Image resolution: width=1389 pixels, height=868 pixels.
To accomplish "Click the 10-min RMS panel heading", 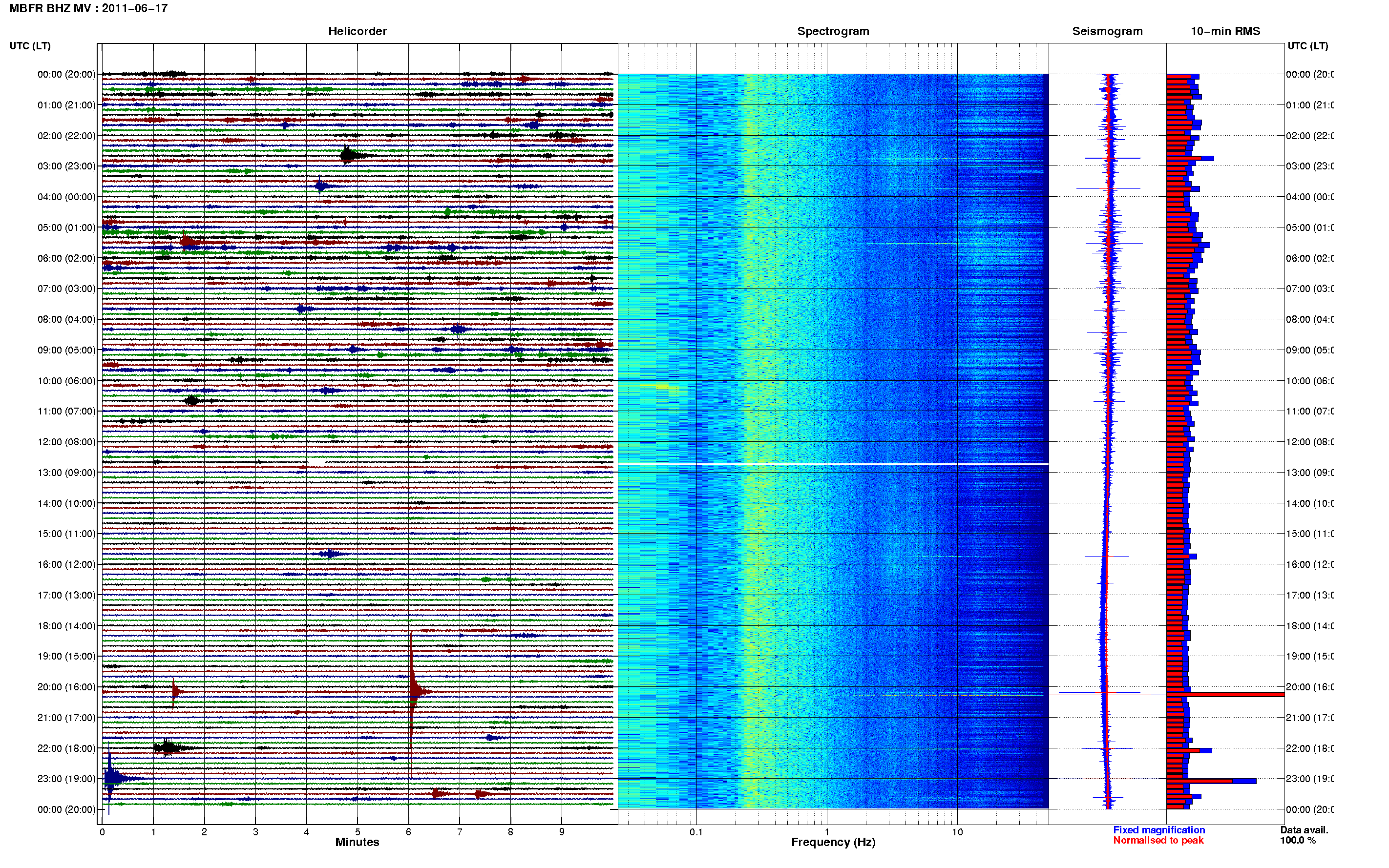I will click(1225, 31).
